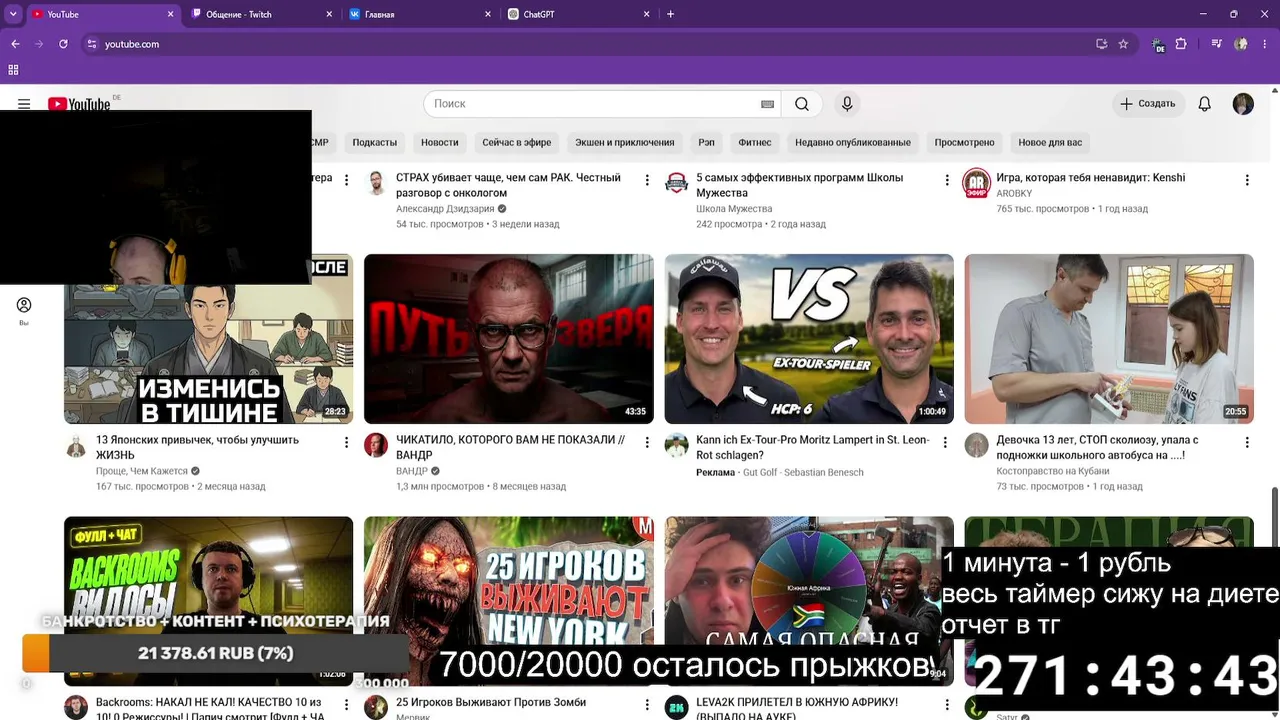Open ВАНДР channel avatar
Viewport: 1280px width, 720px height.
click(x=376, y=445)
